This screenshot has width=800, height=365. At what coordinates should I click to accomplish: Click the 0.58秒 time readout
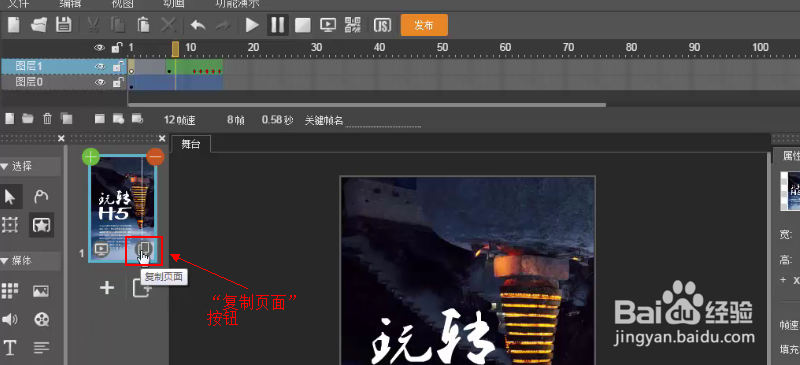tap(278, 120)
